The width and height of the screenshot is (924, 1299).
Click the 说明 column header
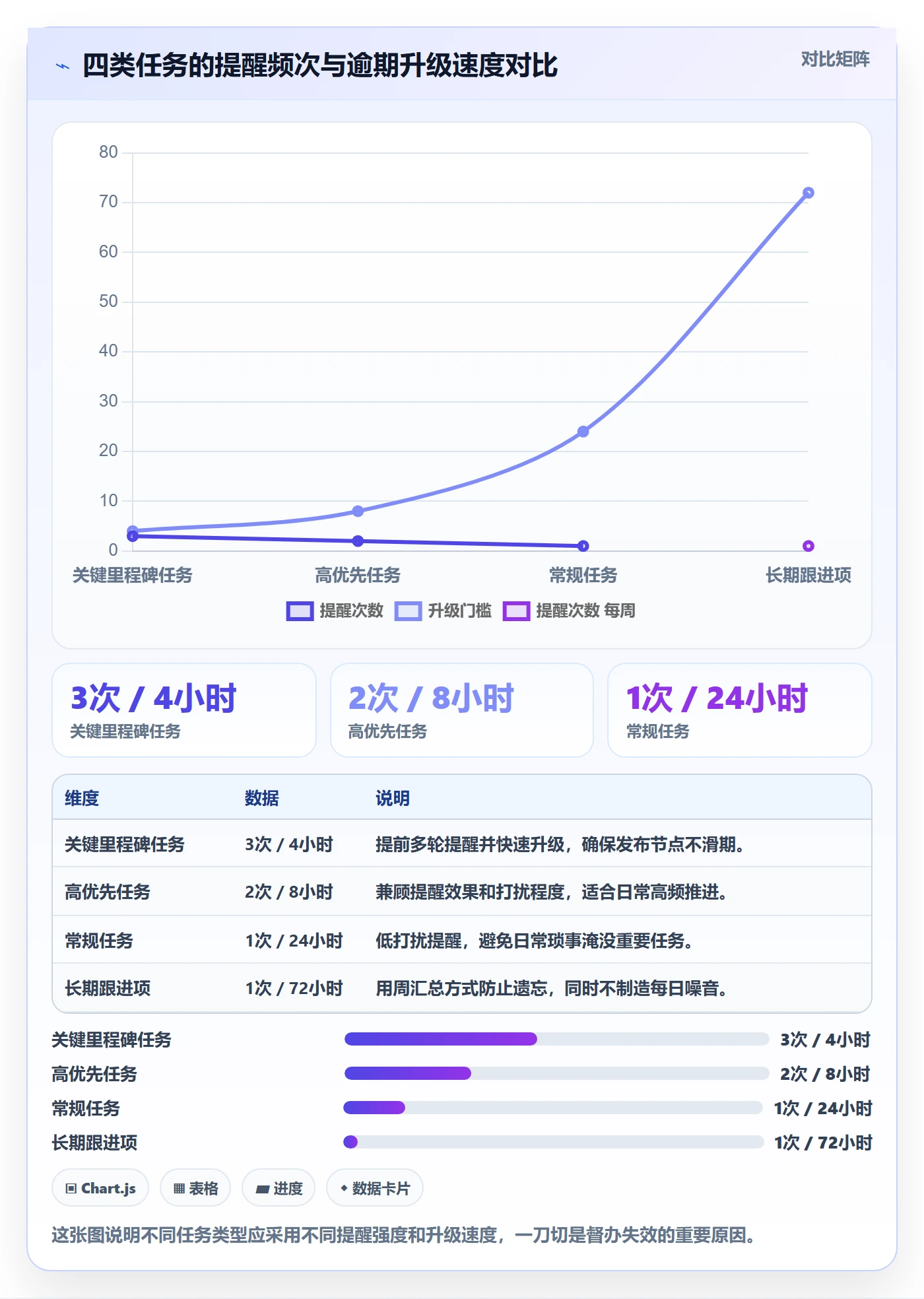(x=393, y=798)
